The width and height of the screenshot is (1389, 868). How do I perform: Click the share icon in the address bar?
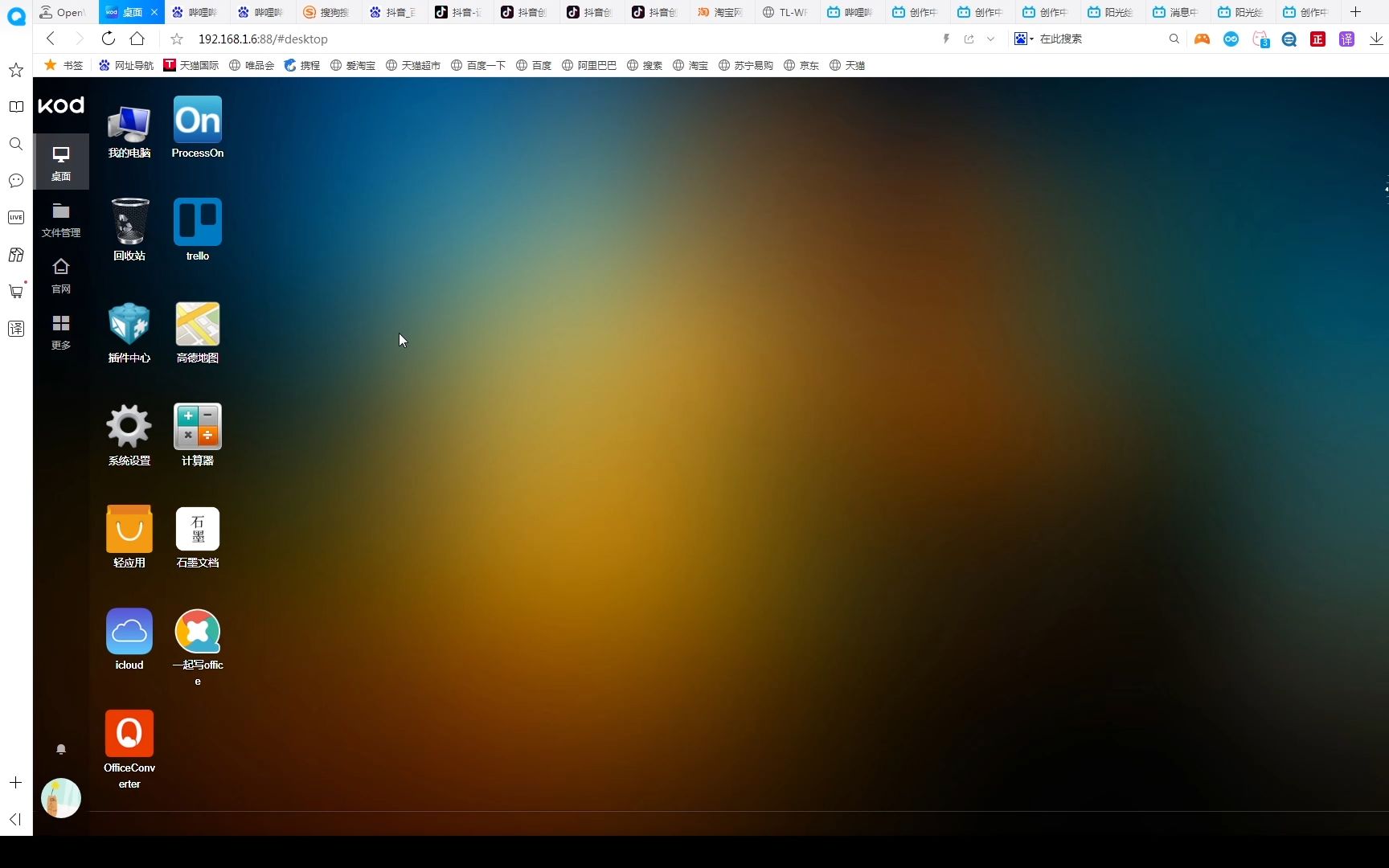tap(969, 39)
